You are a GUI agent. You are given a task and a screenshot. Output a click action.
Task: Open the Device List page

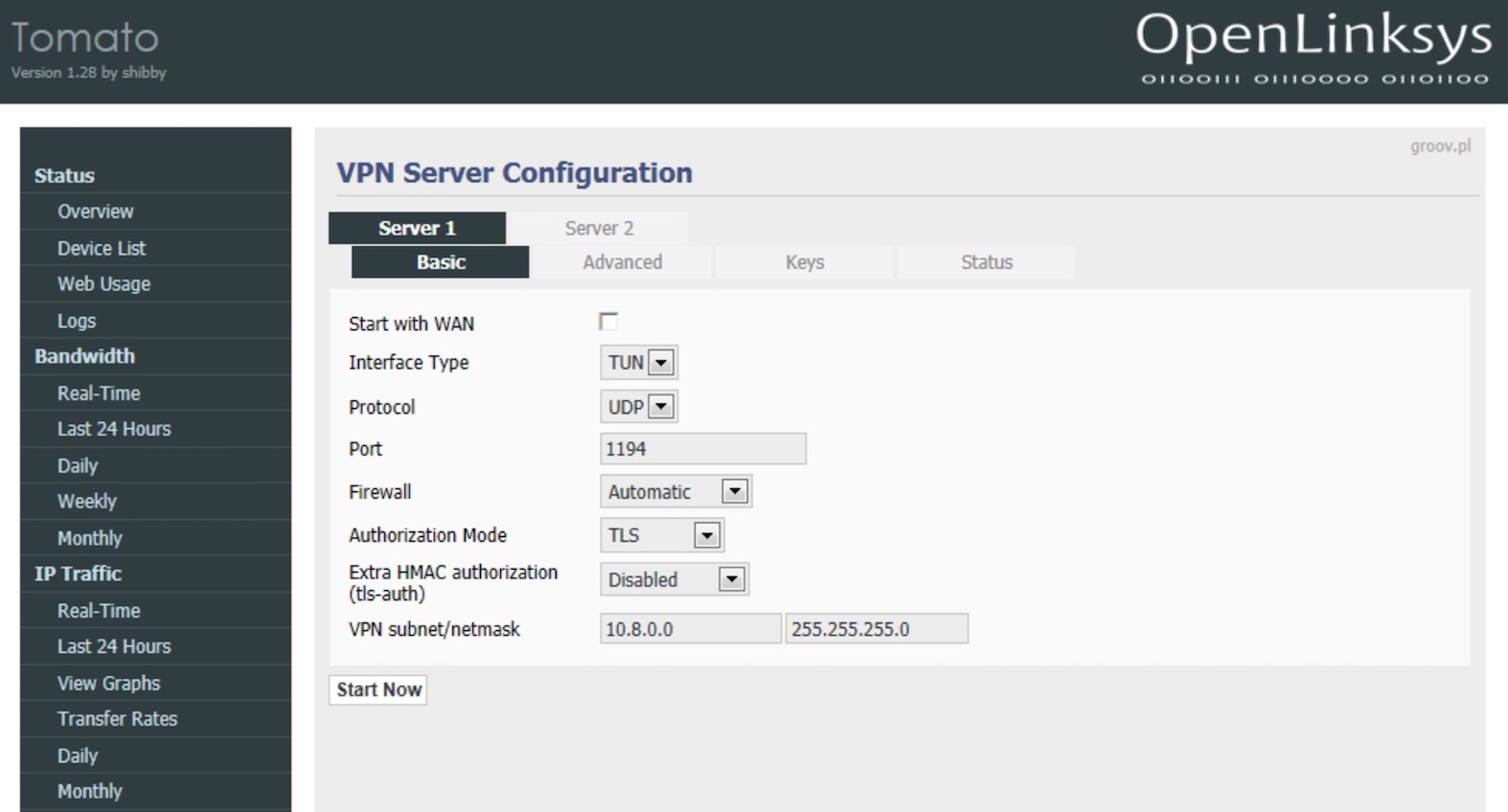pyautogui.click(x=102, y=248)
